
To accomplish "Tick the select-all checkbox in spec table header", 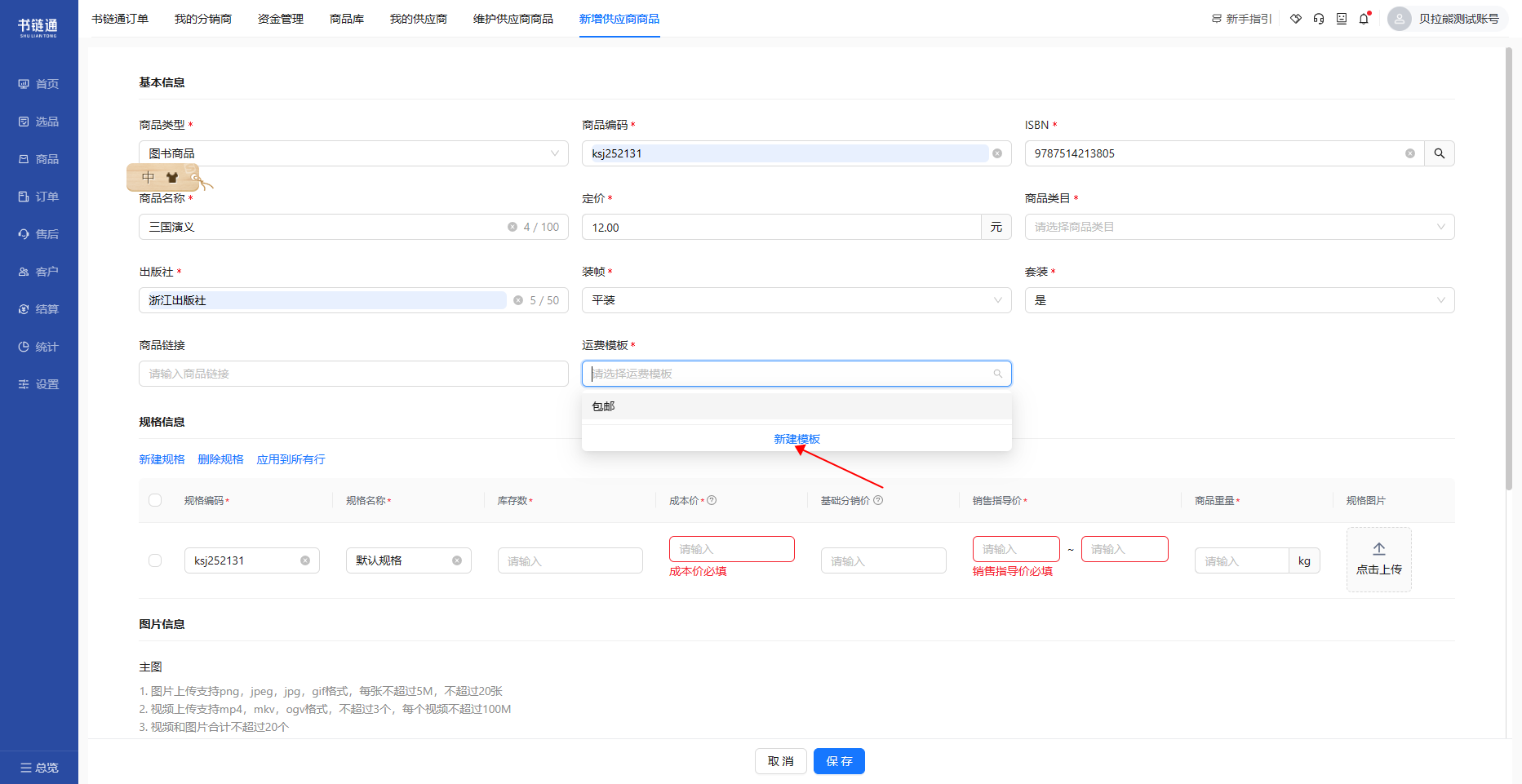I will [155, 500].
